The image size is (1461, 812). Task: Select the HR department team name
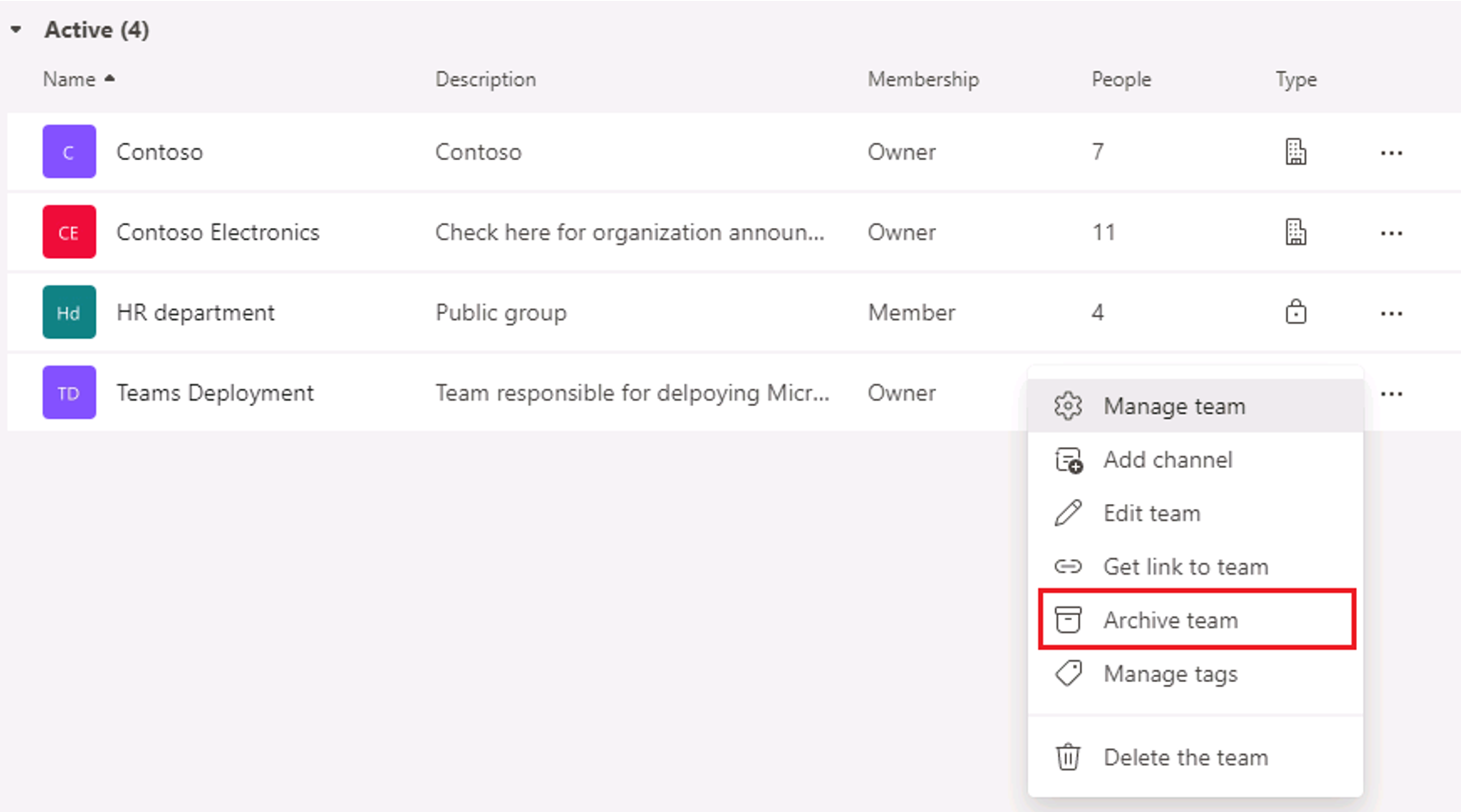195,313
